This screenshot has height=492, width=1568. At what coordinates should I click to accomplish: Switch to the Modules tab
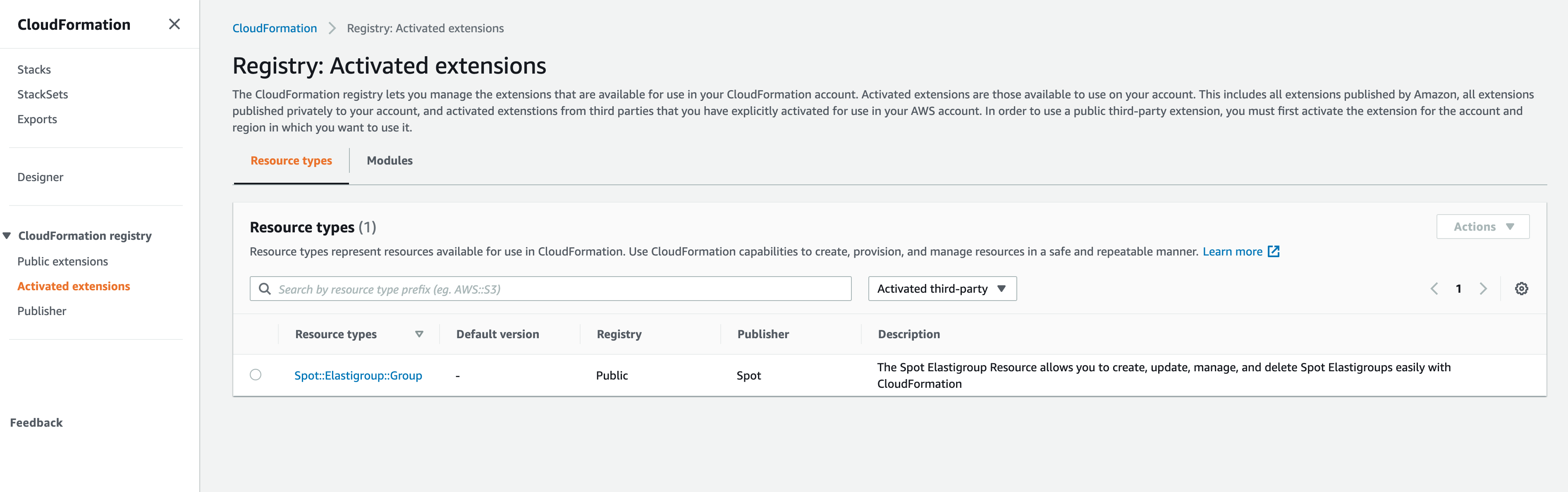pyautogui.click(x=390, y=161)
